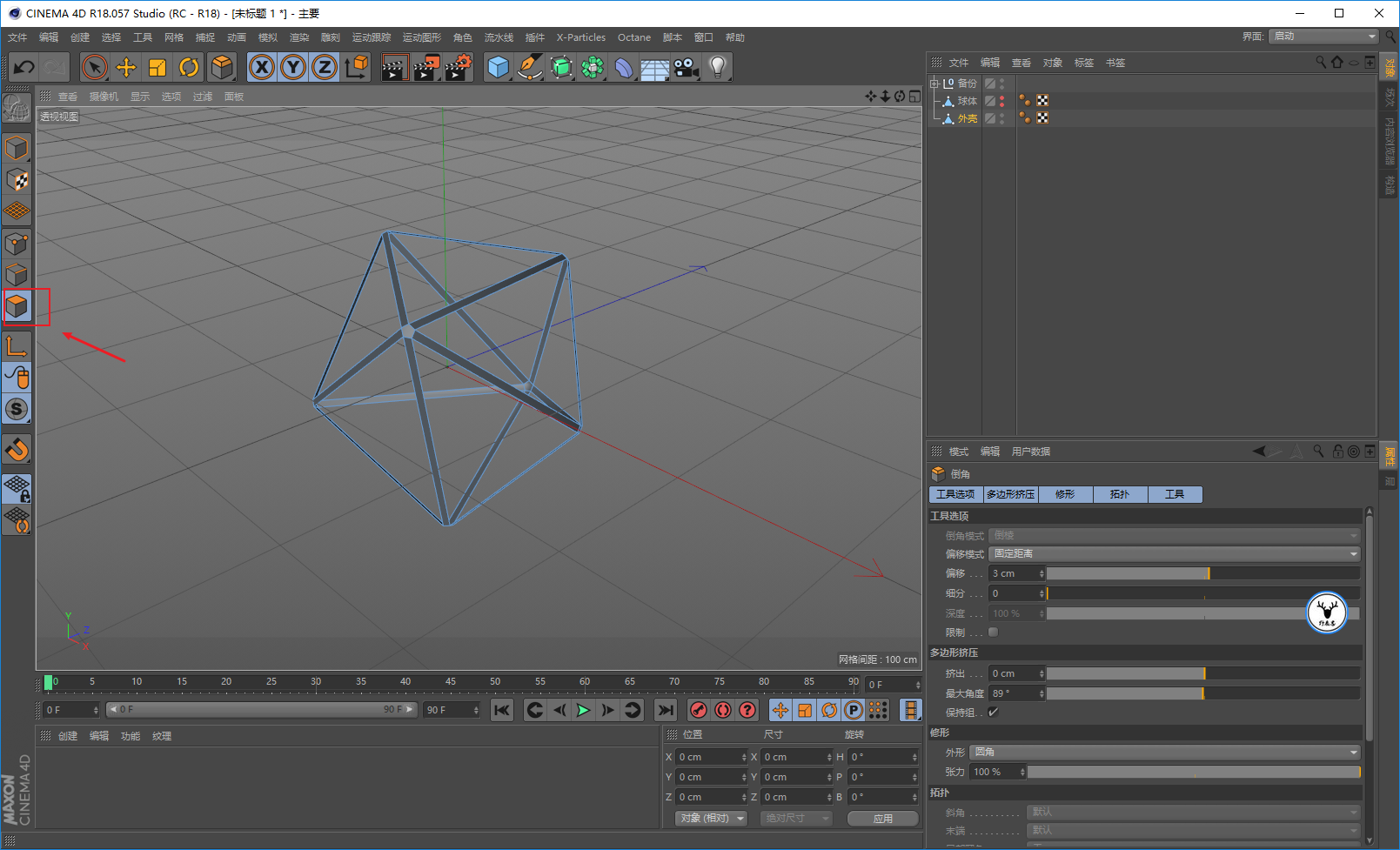
Task: Click the Record Active Objects button
Action: pyautogui.click(x=698, y=710)
